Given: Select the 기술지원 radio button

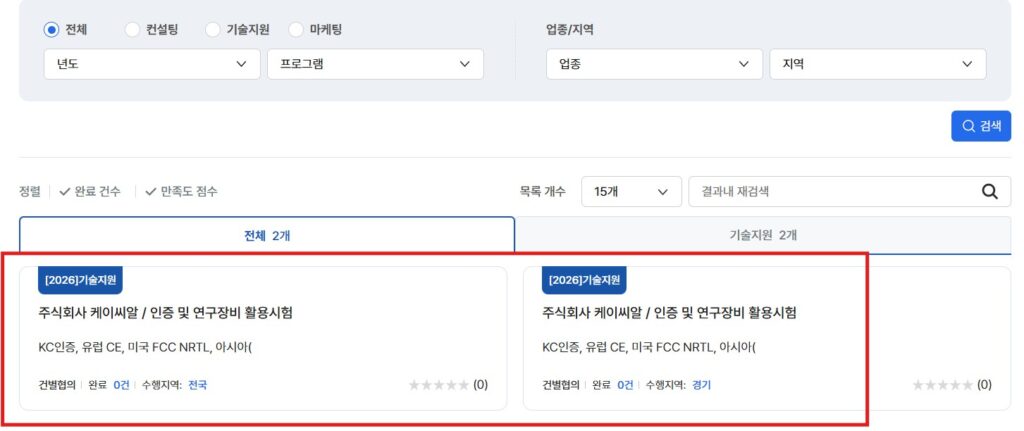Looking at the screenshot, I should pos(212,30).
